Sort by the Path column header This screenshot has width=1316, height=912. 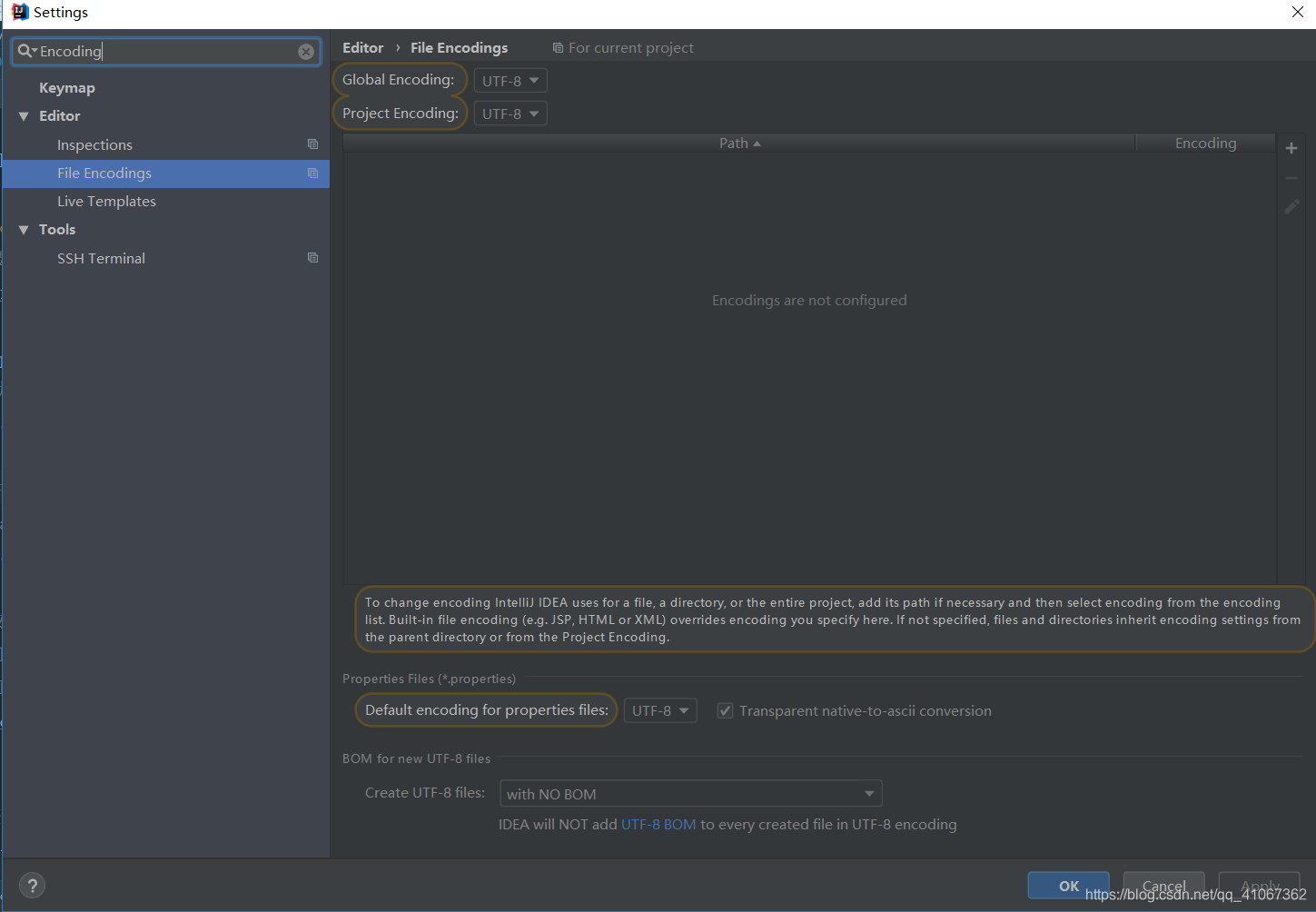pos(739,143)
